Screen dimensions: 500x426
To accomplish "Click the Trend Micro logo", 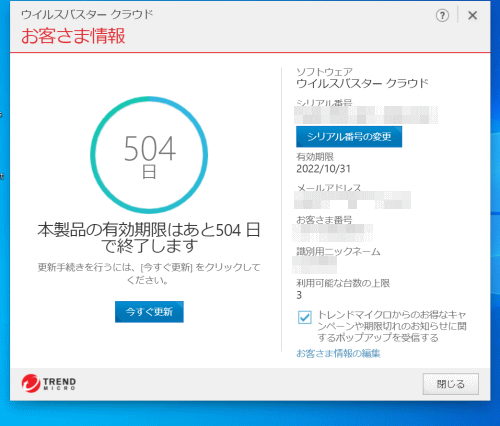I will coord(49,383).
